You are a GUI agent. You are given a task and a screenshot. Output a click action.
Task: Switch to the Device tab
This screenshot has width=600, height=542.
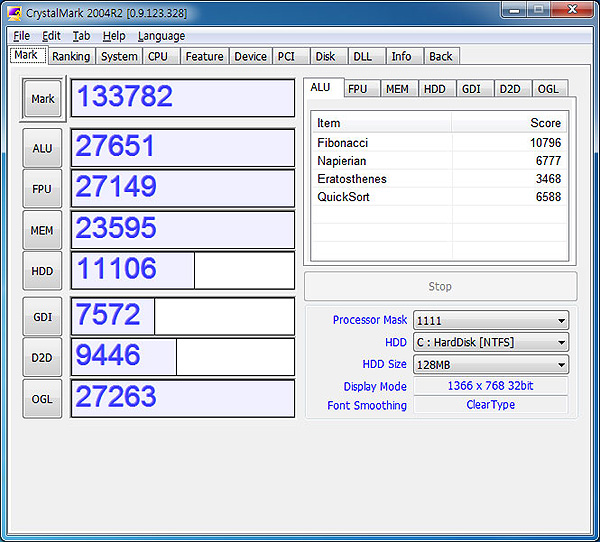tap(251, 56)
